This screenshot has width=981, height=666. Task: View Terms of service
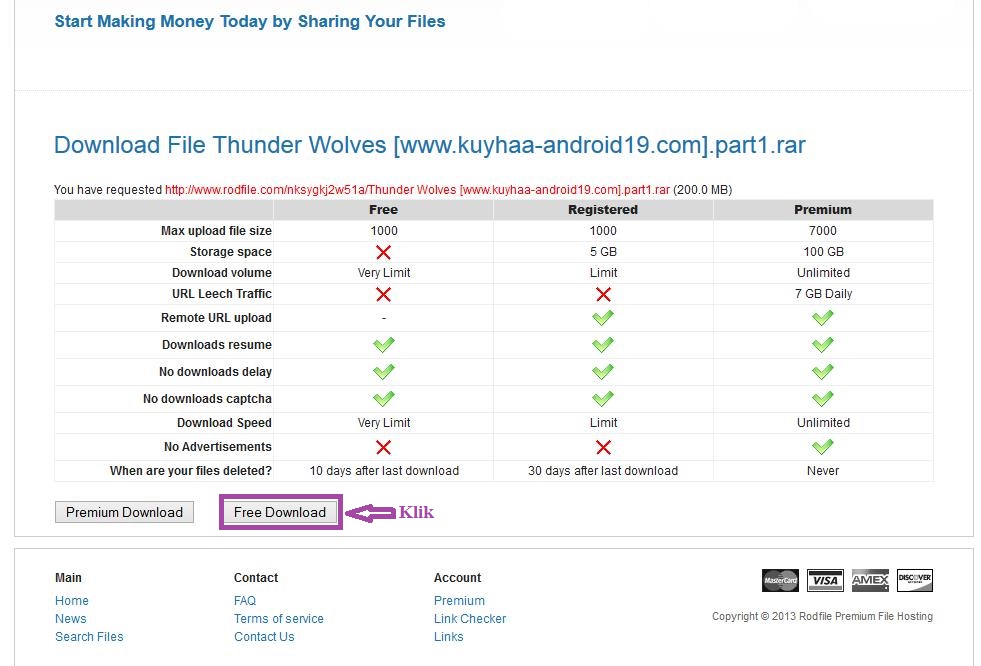279,618
